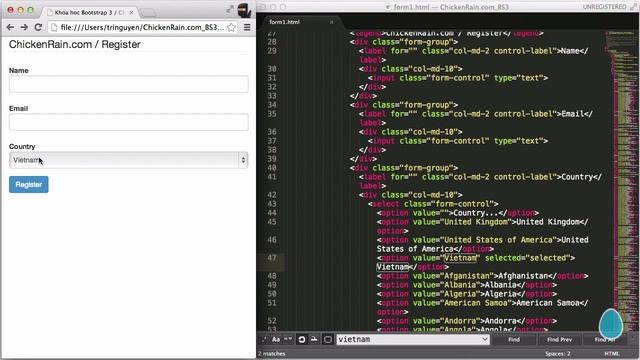Open the HTML syntax selector in status bar
The height and width of the screenshot is (360, 640).
611,354
